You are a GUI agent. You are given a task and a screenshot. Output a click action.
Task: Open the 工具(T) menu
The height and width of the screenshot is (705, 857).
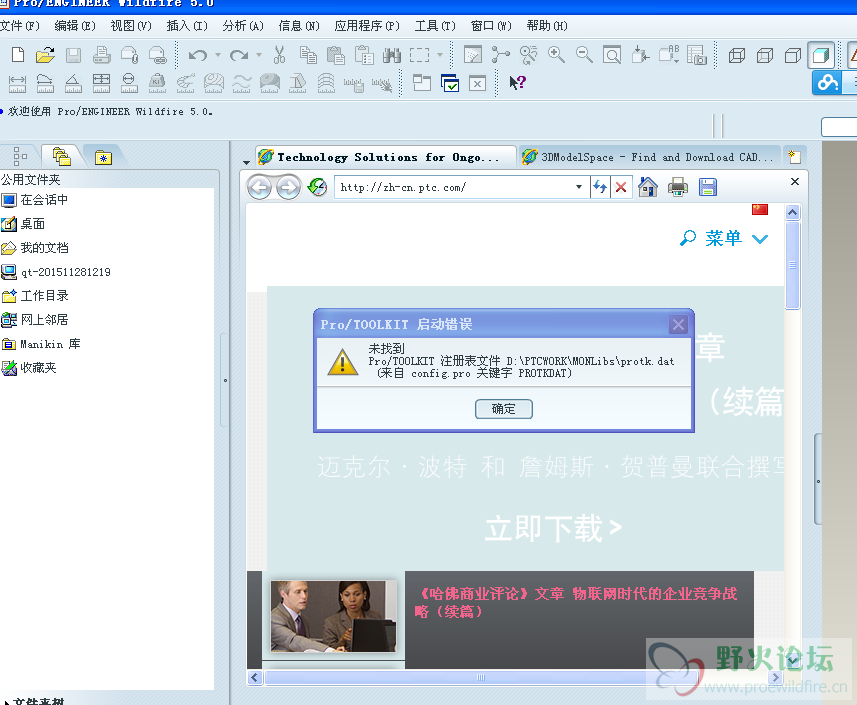(x=435, y=26)
